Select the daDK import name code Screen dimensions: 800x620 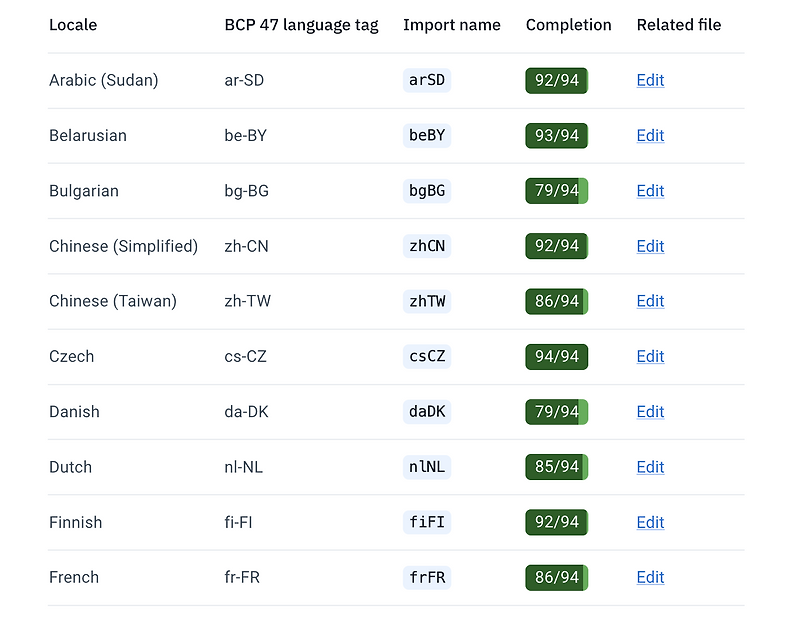427,412
